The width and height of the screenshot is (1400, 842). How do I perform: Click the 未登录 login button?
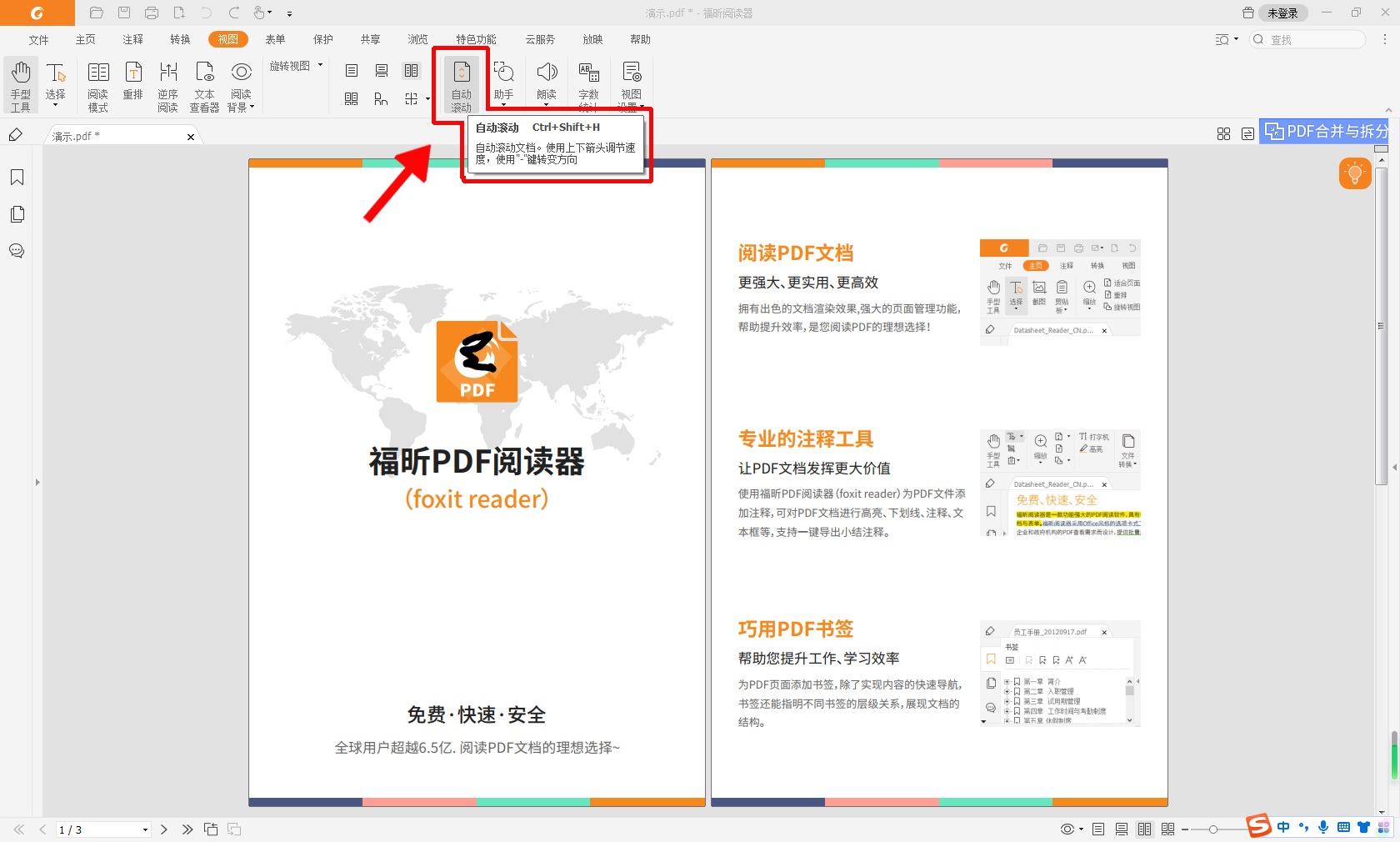(x=1283, y=13)
